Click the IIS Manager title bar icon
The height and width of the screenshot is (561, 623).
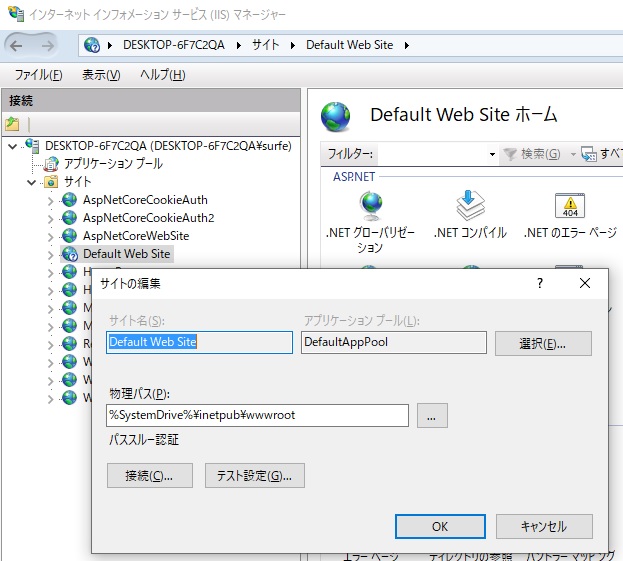(16, 14)
